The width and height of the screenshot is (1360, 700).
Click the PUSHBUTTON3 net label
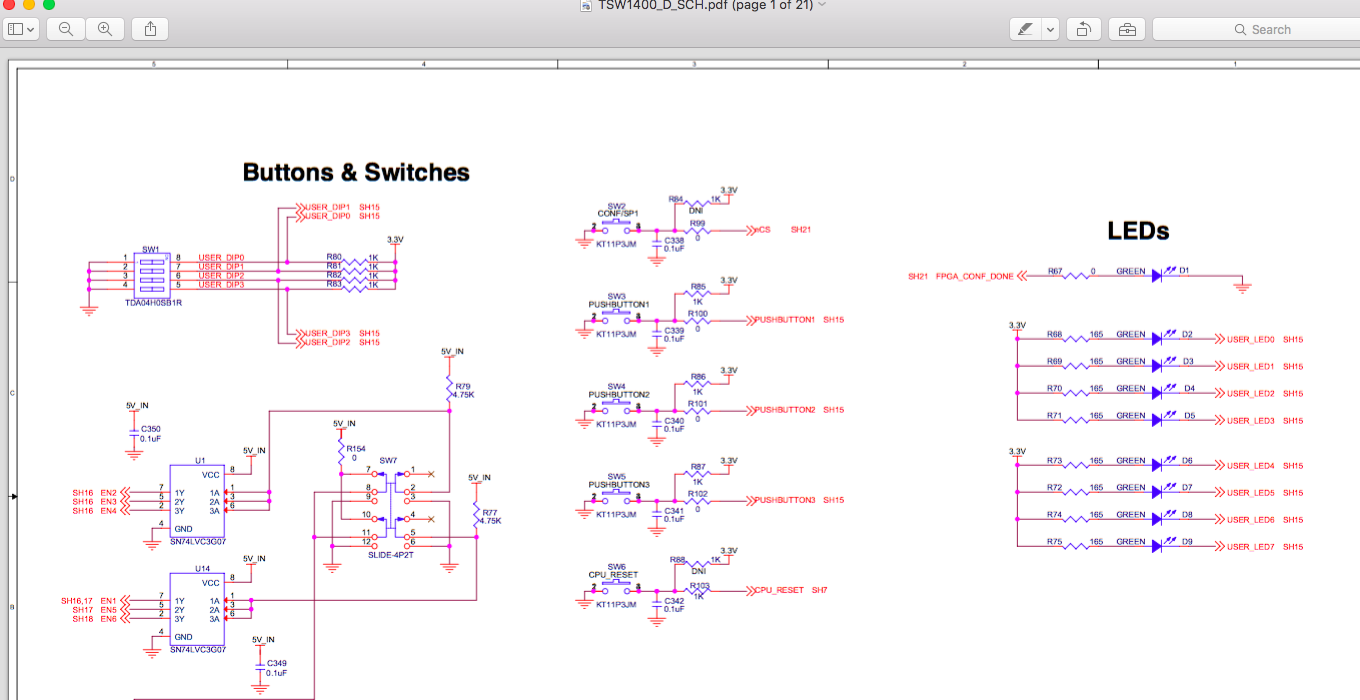(785, 500)
